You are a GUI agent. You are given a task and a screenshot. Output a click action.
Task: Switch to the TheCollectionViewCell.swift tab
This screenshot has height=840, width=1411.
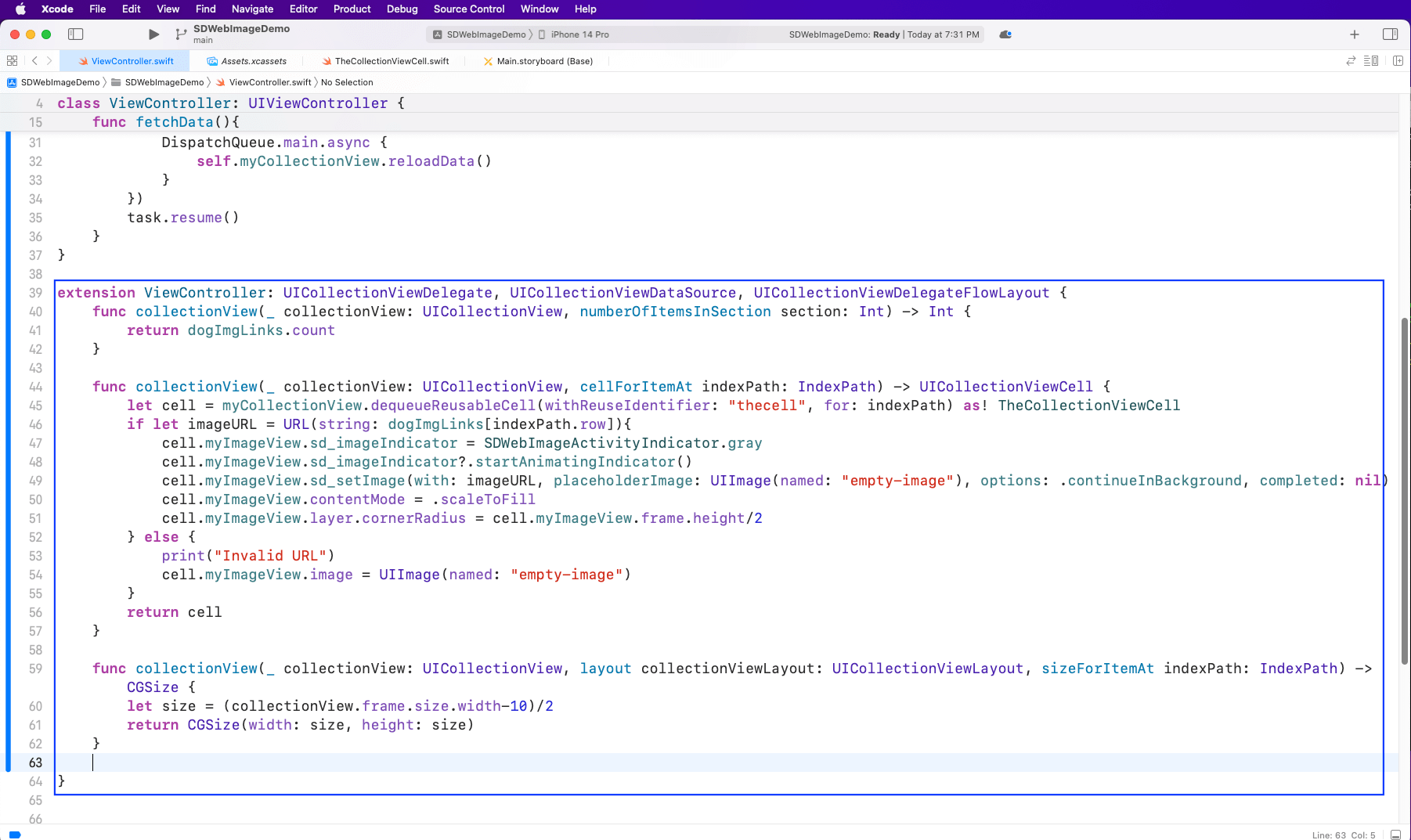[391, 61]
